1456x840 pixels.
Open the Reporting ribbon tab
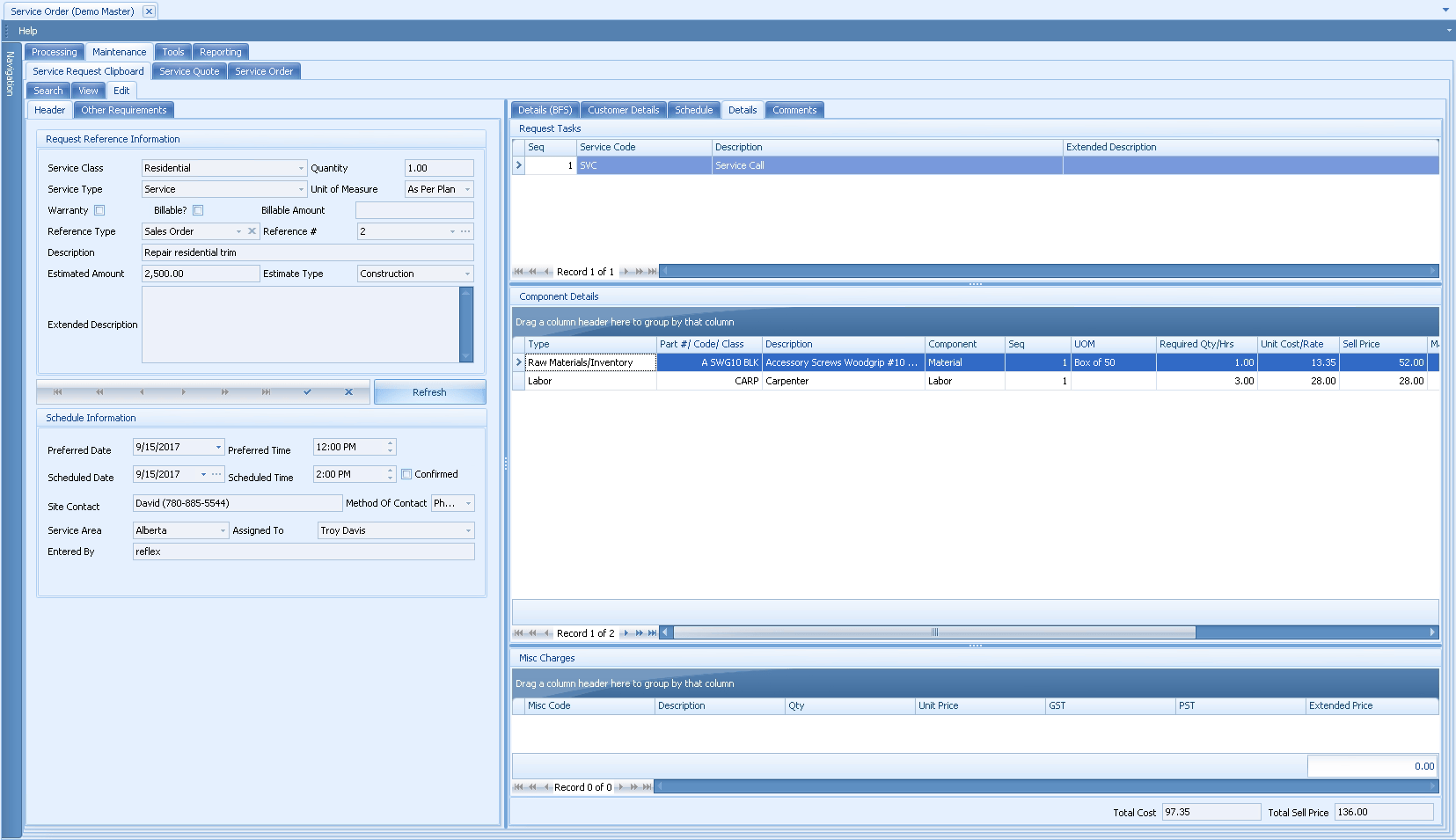click(x=220, y=51)
